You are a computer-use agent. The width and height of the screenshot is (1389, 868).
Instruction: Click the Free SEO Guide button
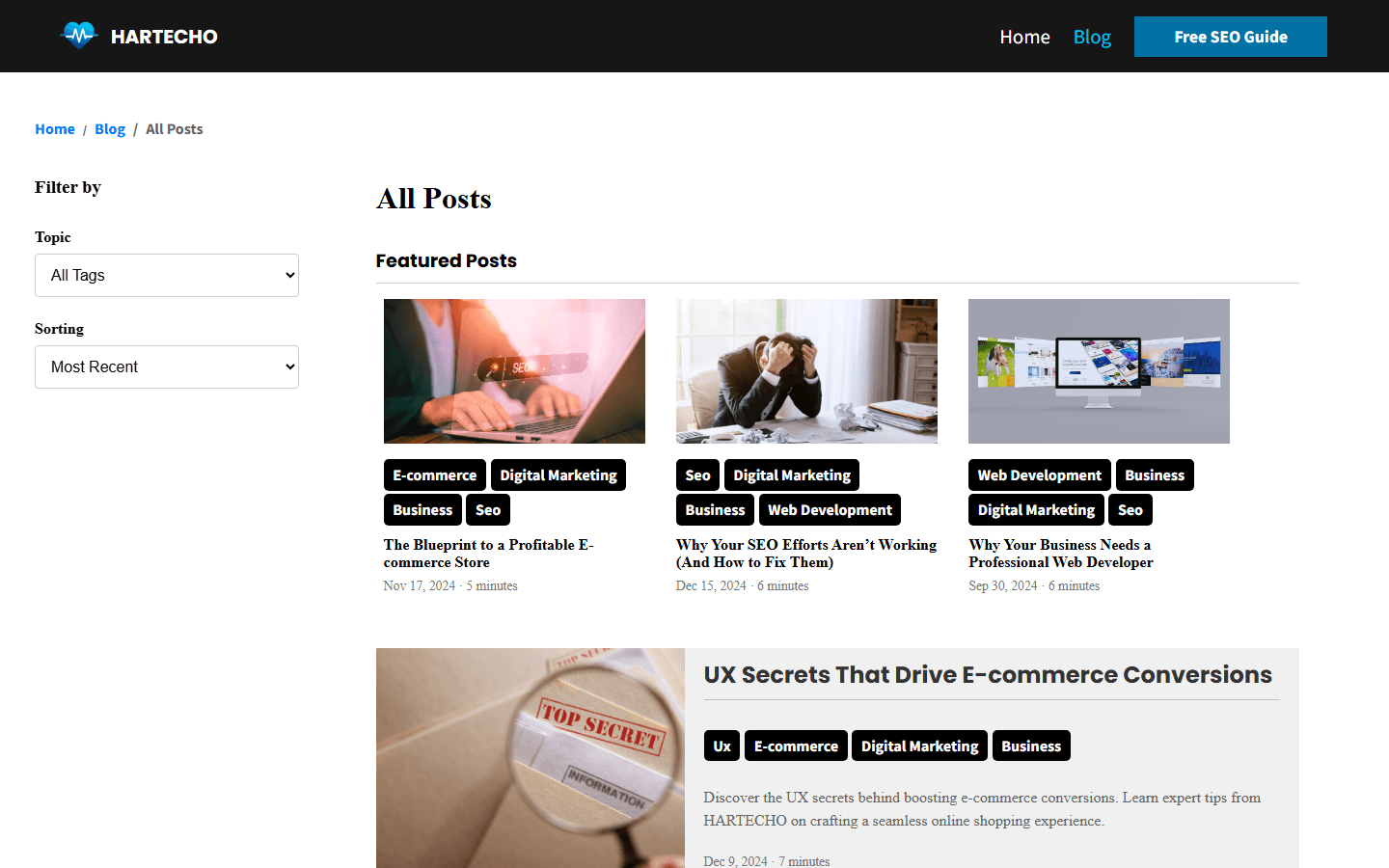pos(1231,37)
